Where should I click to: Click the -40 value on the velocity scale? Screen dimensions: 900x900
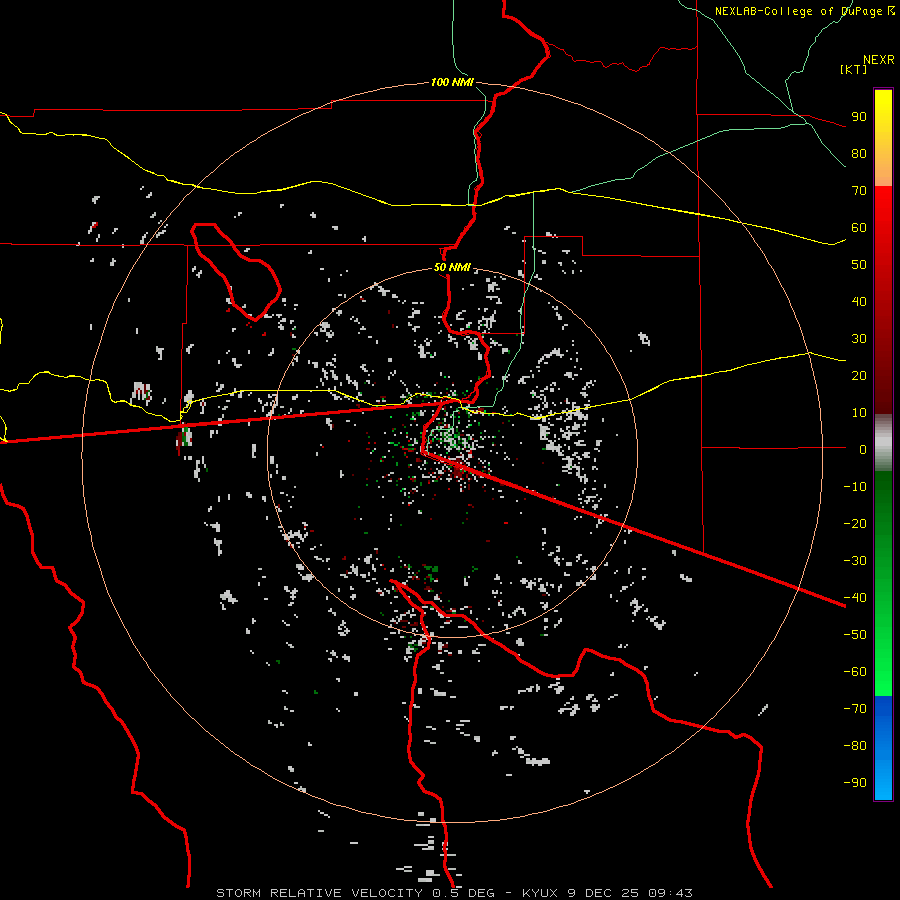click(x=855, y=598)
